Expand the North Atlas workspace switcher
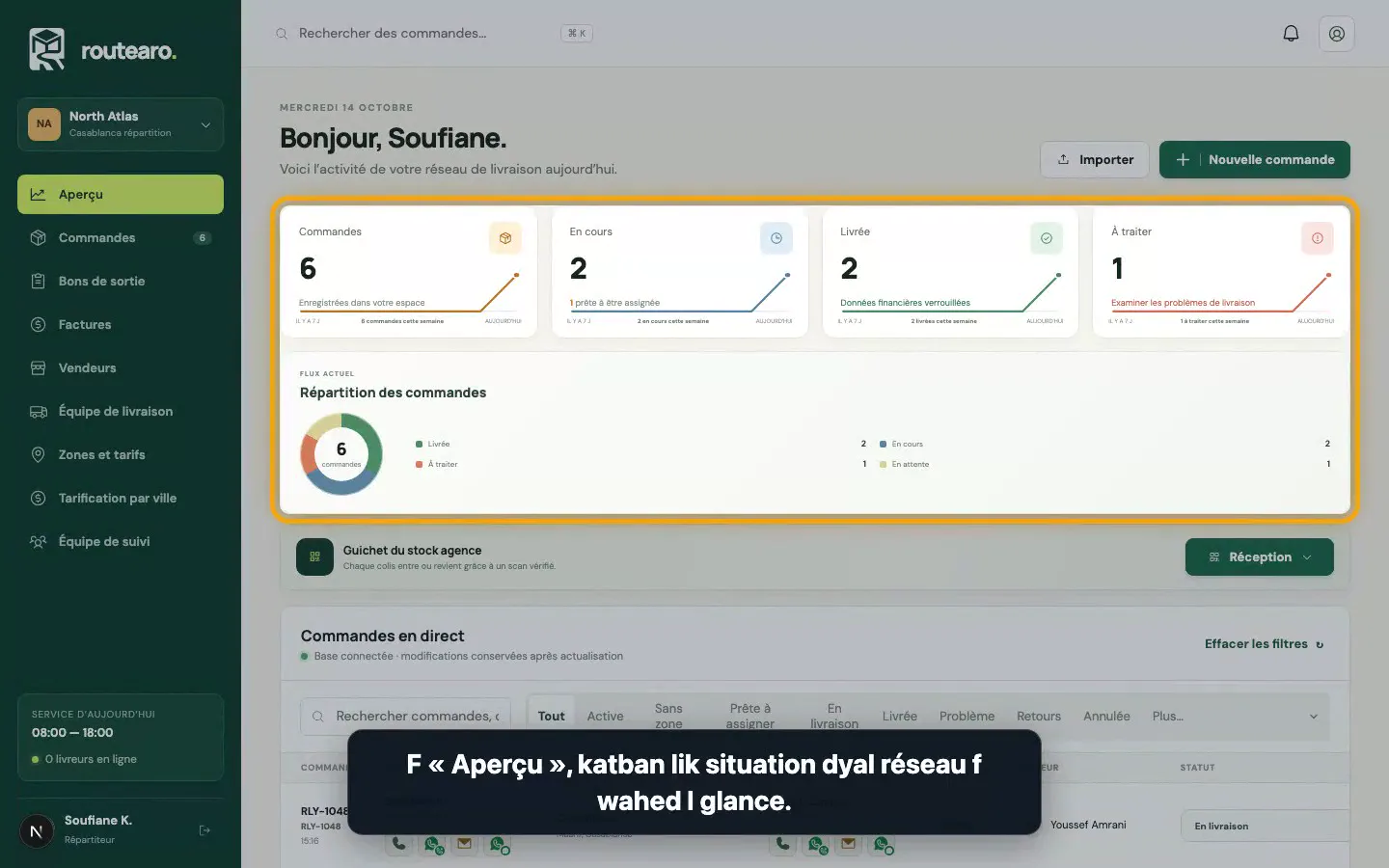The height and width of the screenshot is (868, 1389). 121,124
